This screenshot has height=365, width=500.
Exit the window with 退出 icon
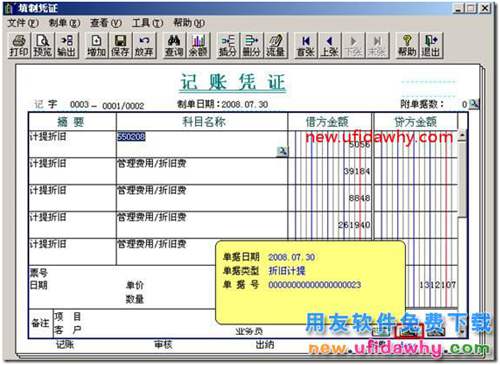click(431, 46)
